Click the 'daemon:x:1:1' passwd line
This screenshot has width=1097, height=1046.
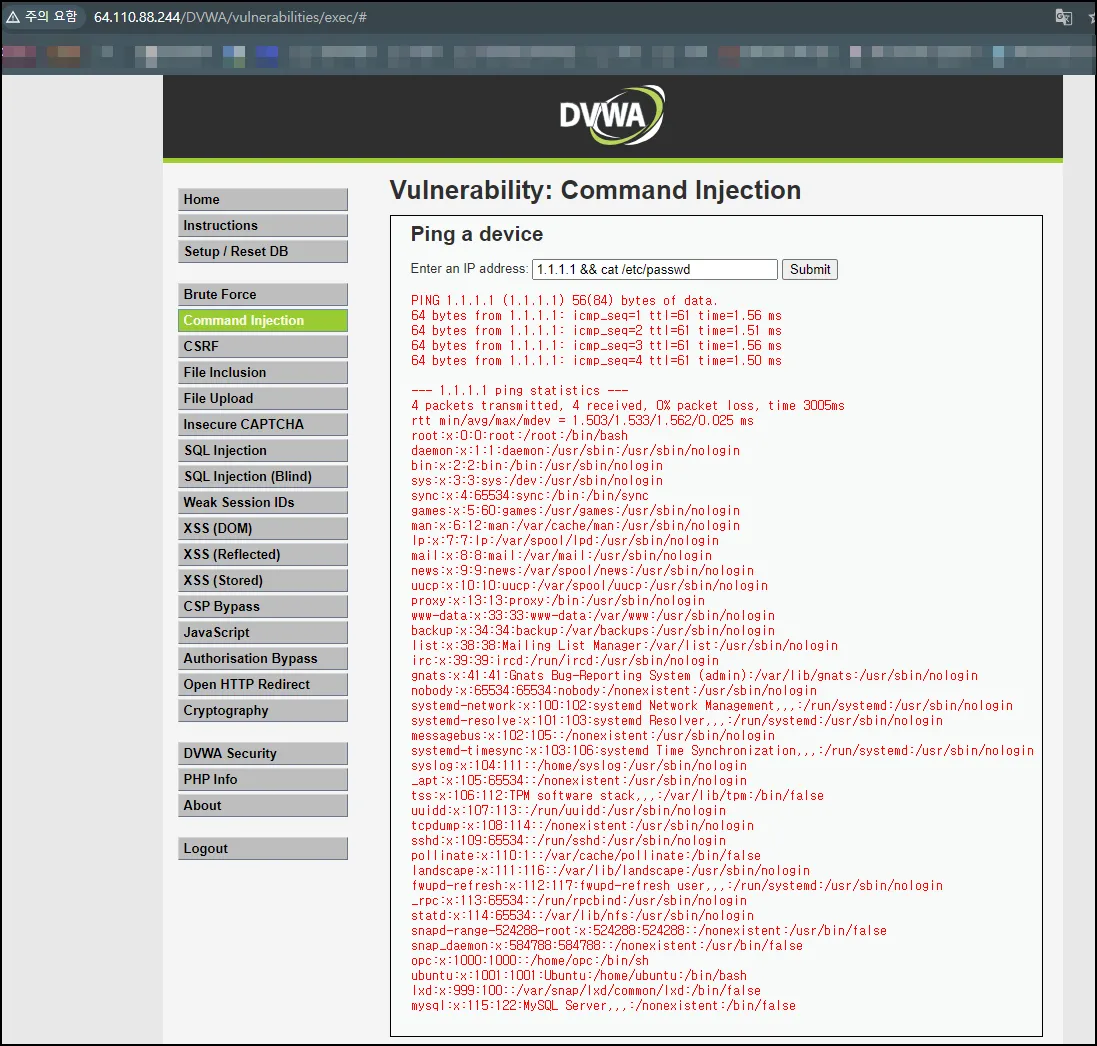[575, 451]
